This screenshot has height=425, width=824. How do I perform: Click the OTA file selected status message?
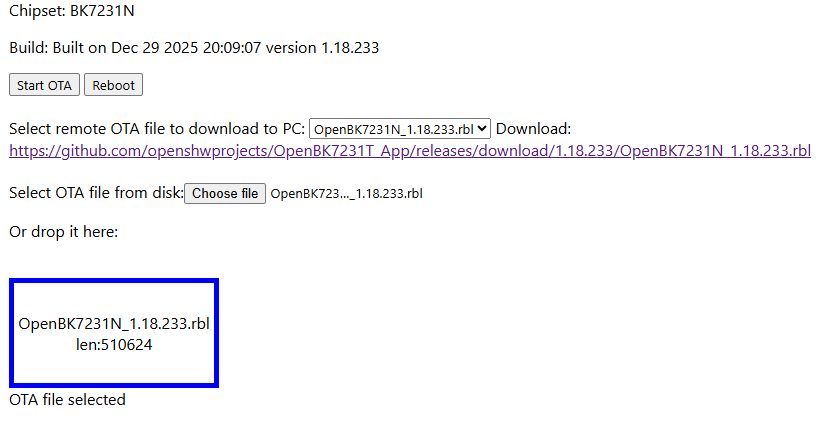[67, 400]
